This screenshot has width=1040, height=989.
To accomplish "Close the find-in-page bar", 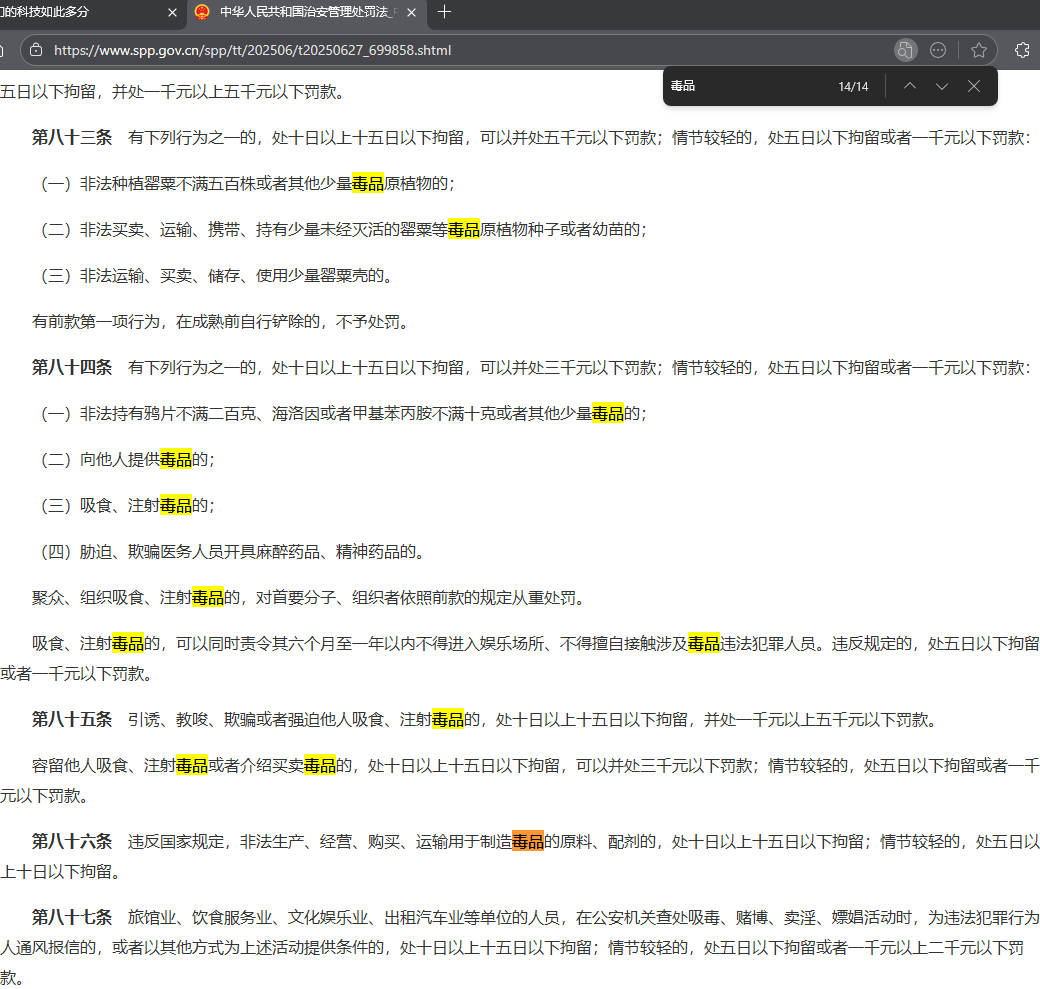I will 973,86.
